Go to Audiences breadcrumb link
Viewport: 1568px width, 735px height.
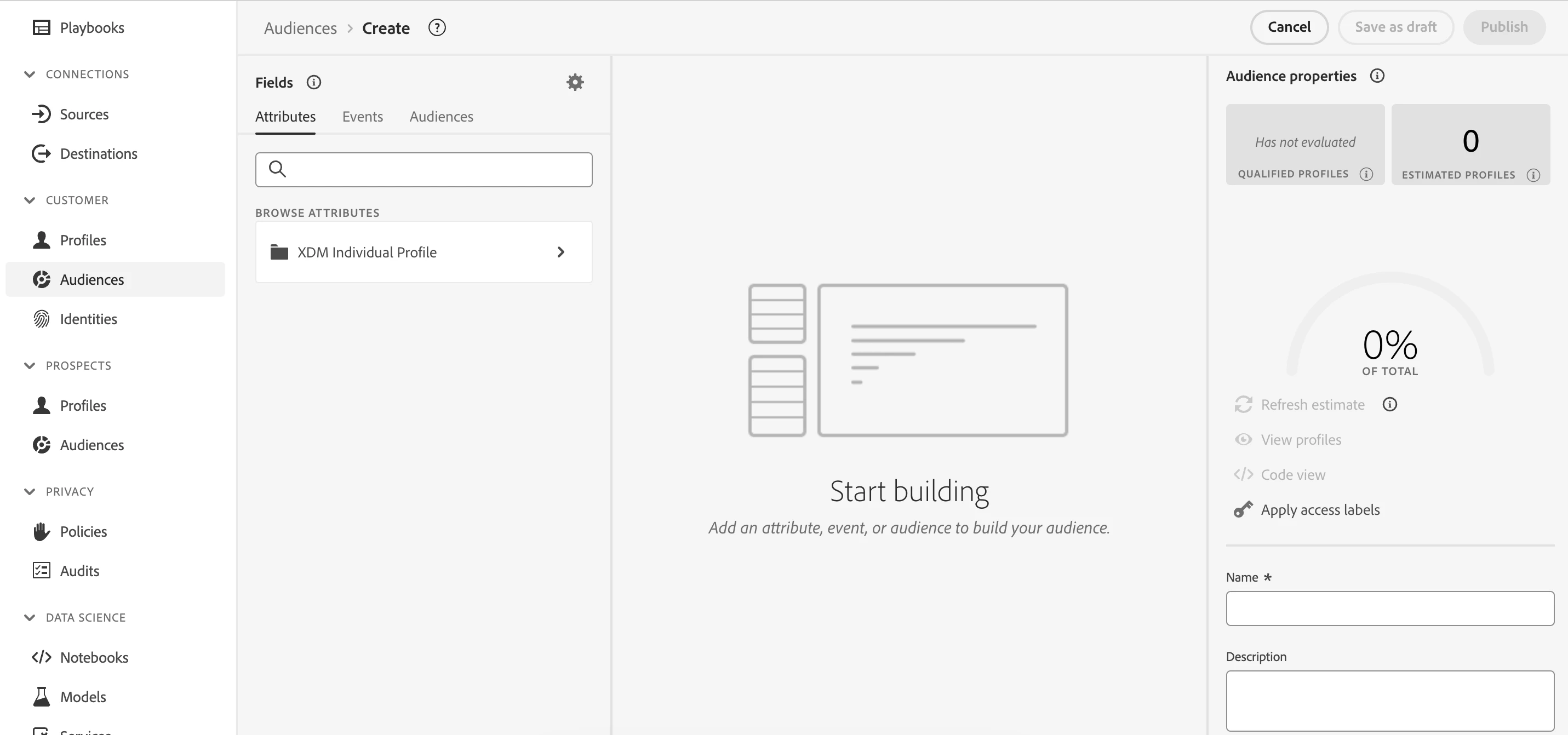tap(300, 28)
